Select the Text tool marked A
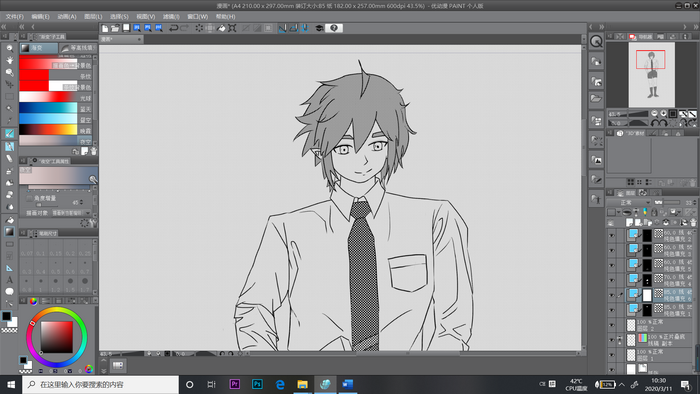Image resolution: width=700 pixels, height=394 pixels. [x=9, y=280]
